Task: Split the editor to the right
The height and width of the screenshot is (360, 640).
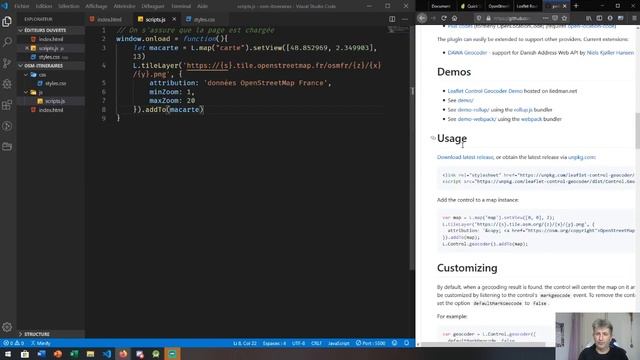Action: coord(392,19)
